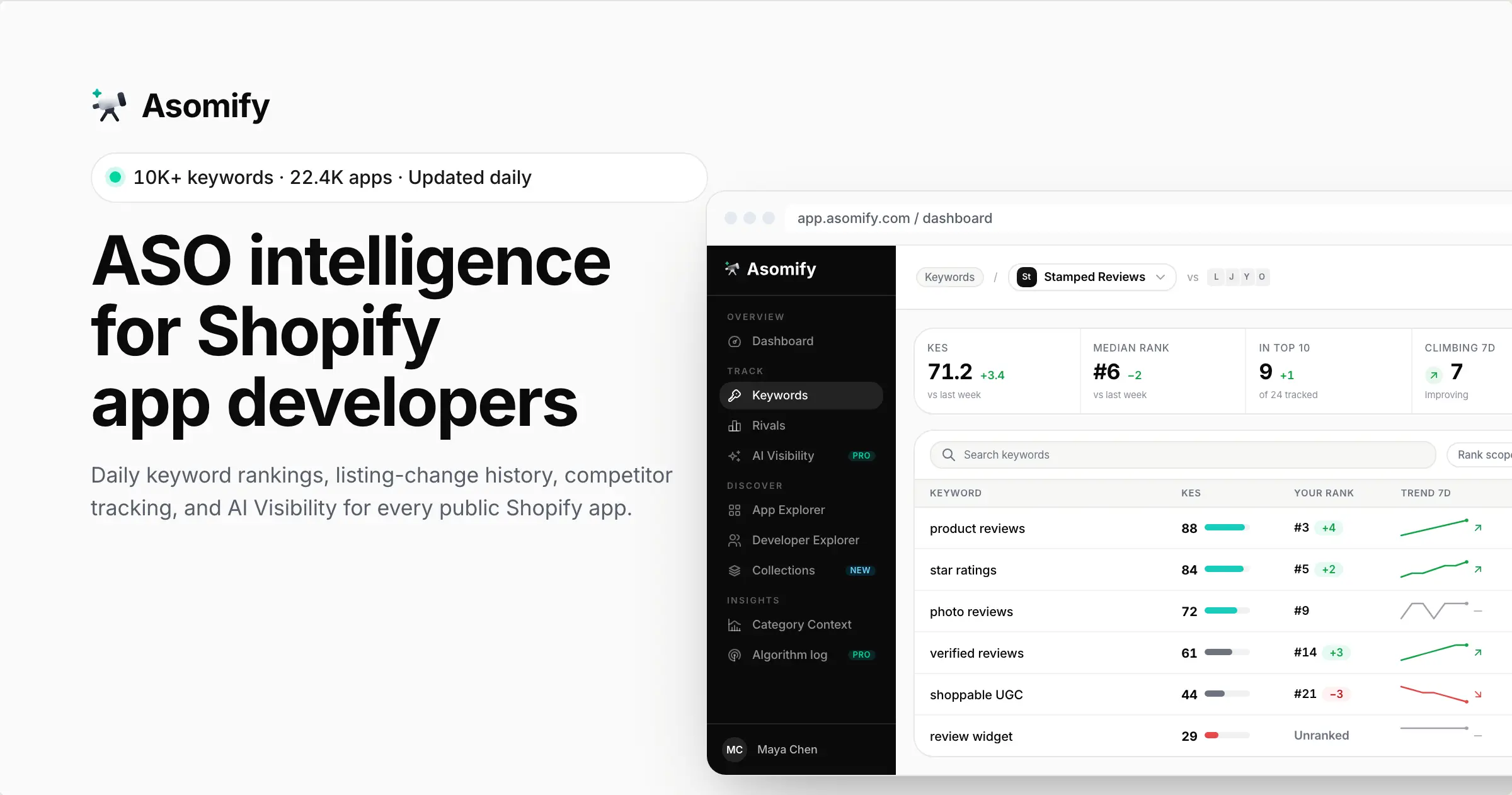
Task: Click the Dashboard compass icon
Action: (x=735, y=341)
